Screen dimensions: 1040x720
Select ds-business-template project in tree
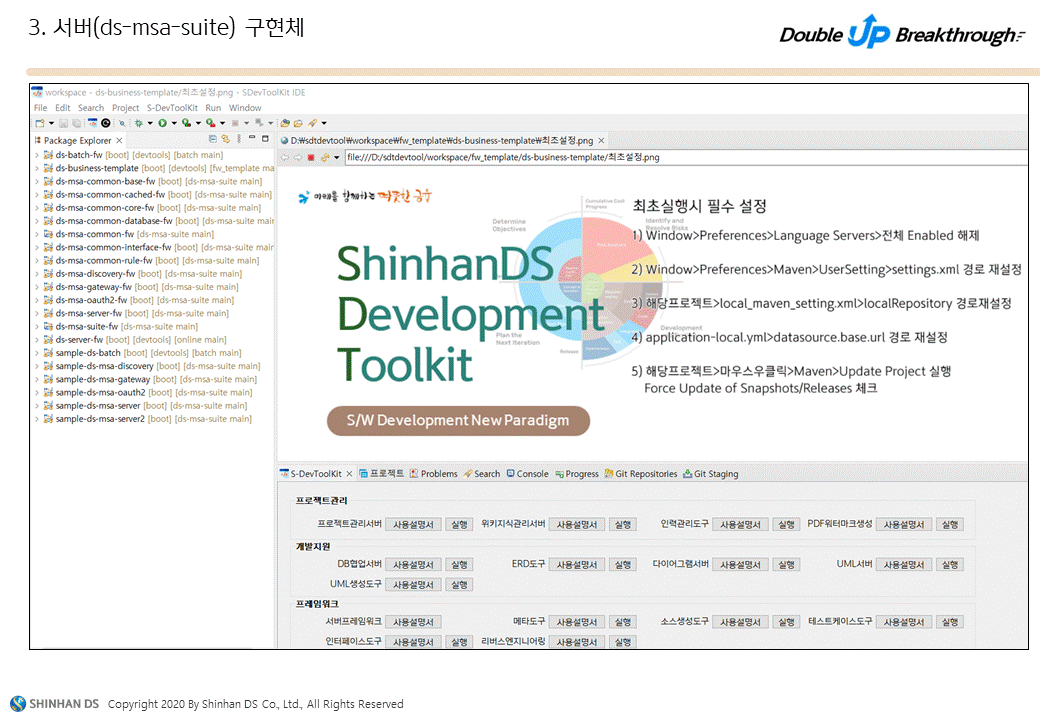(159, 168)
